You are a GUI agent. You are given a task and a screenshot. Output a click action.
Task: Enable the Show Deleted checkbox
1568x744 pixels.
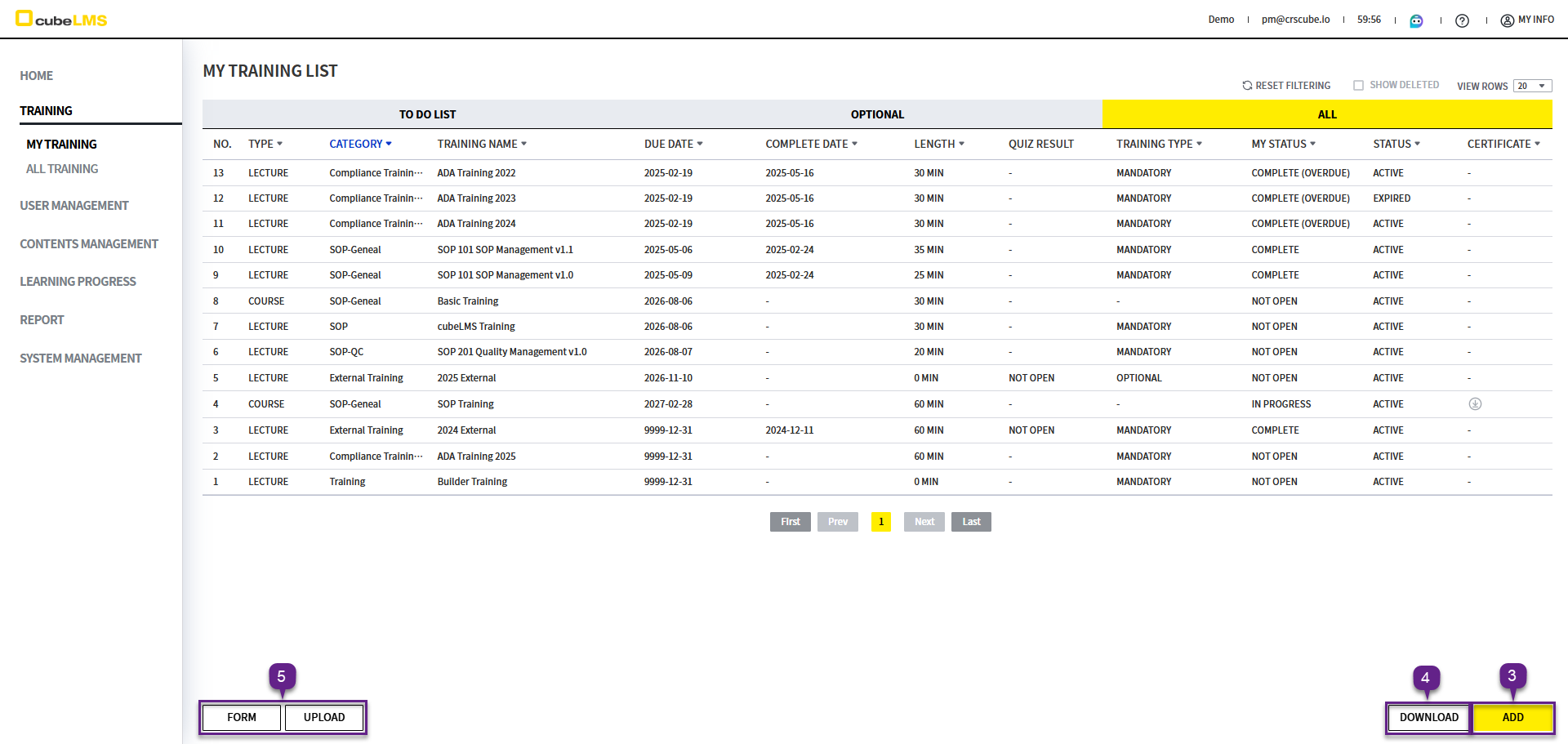(x=1358, y=86)
